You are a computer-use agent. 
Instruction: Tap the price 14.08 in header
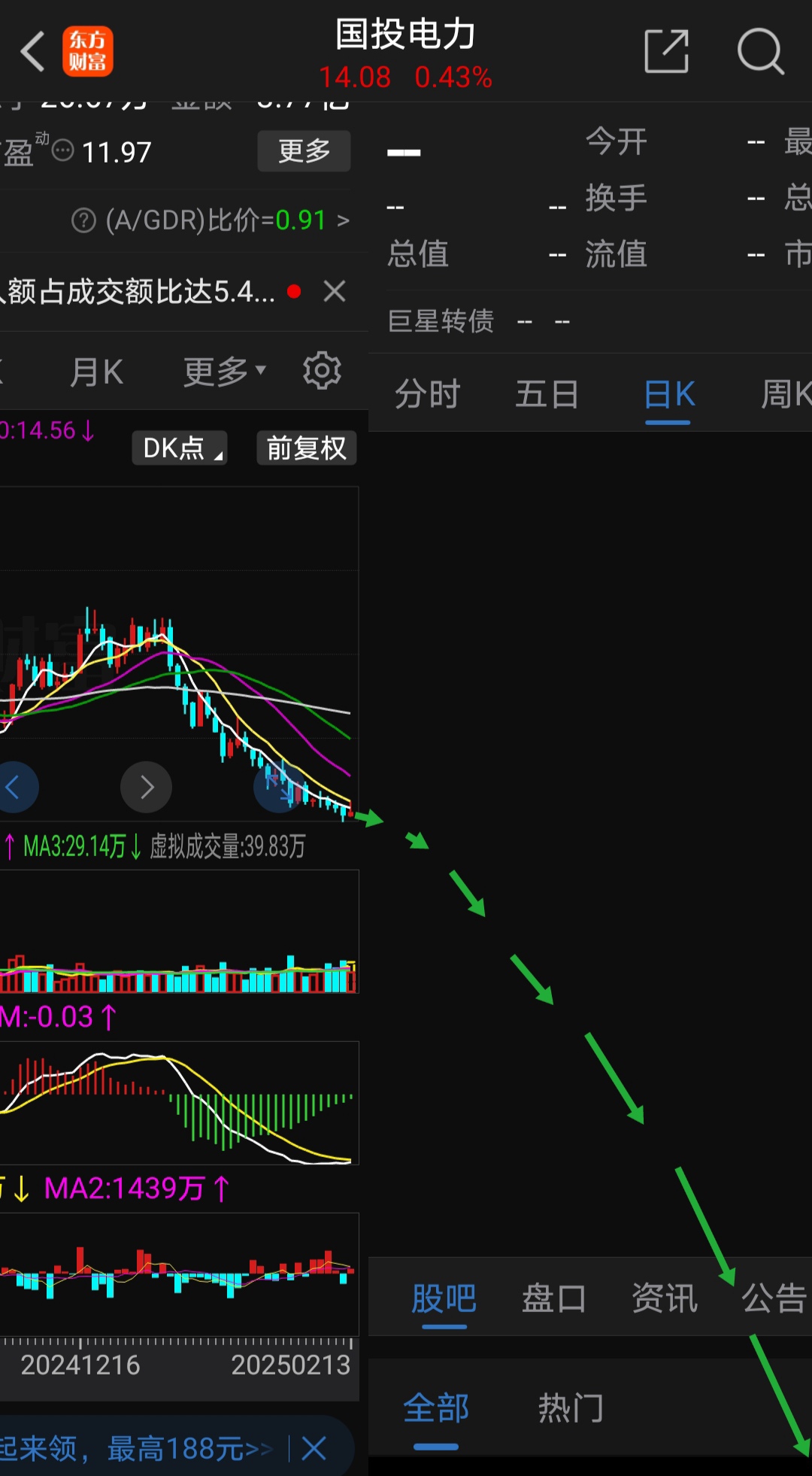355,77
